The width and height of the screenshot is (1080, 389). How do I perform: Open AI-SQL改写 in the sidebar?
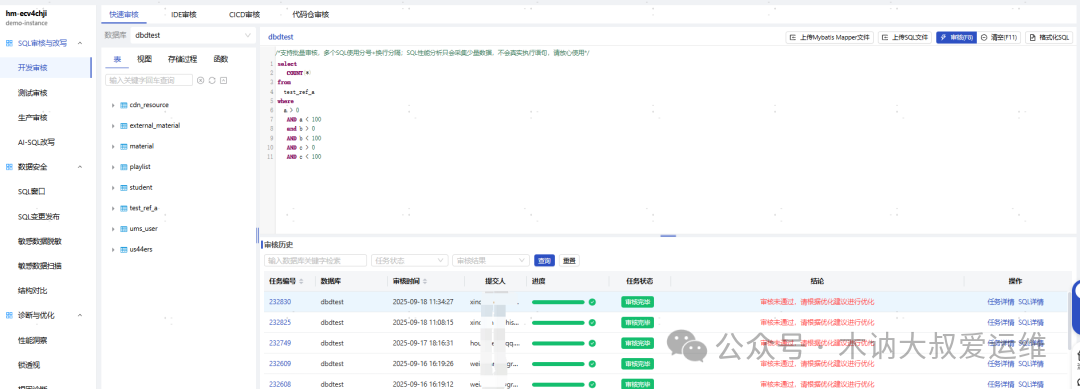(37, 143)
